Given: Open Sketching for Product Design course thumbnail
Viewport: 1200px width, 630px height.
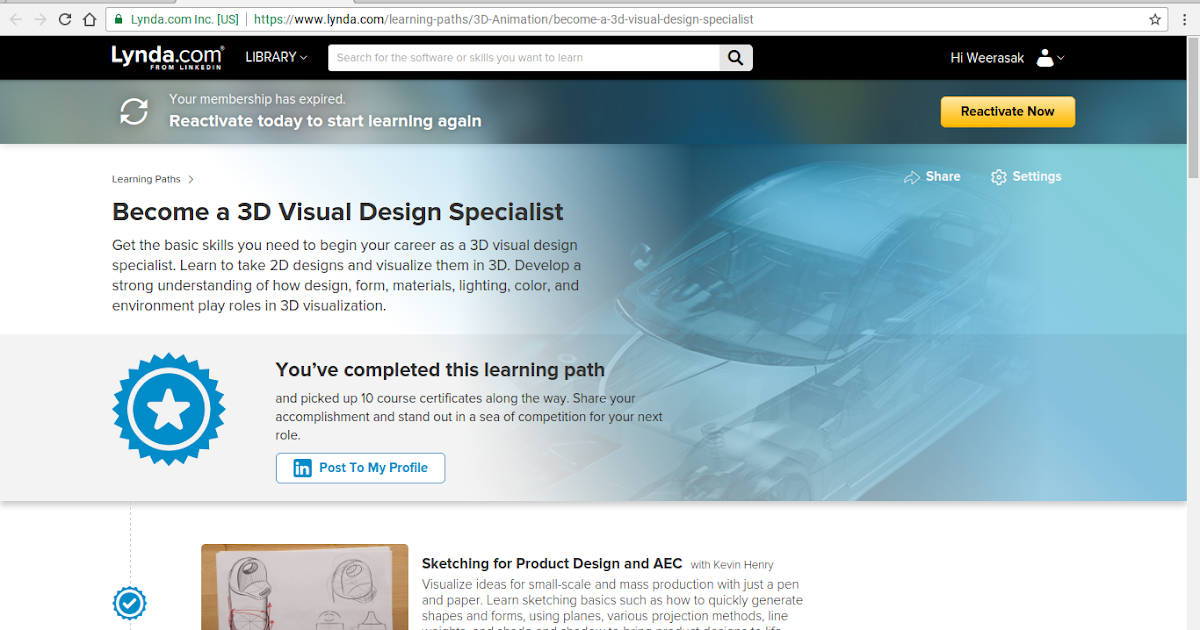Looking at the screenshot, I should click(x=304, y=587).
